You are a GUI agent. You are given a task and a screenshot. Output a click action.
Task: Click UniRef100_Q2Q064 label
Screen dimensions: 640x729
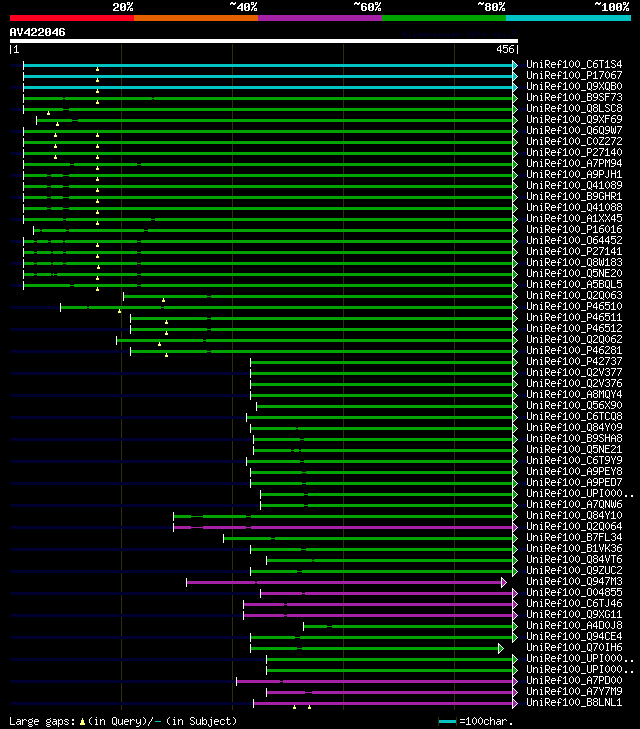pos(574,527)
